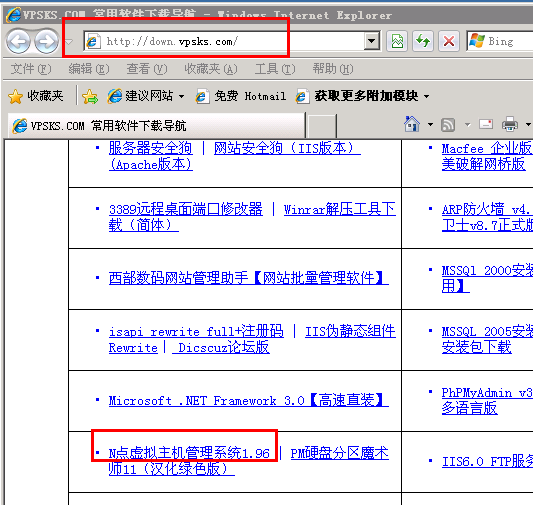Open the 帮助(H) menu
The height and width of the screenshot is (505, 533).
pyautogui.click(x=333, y=69)
